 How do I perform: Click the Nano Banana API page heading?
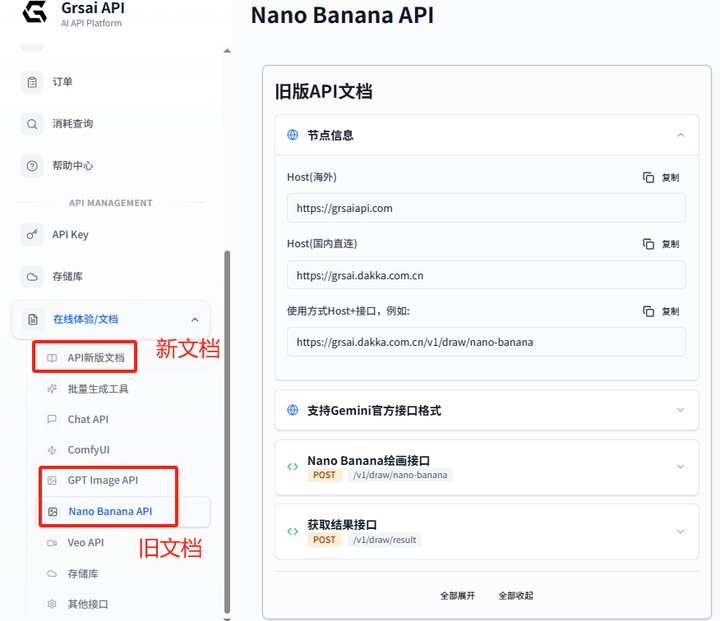342,15
